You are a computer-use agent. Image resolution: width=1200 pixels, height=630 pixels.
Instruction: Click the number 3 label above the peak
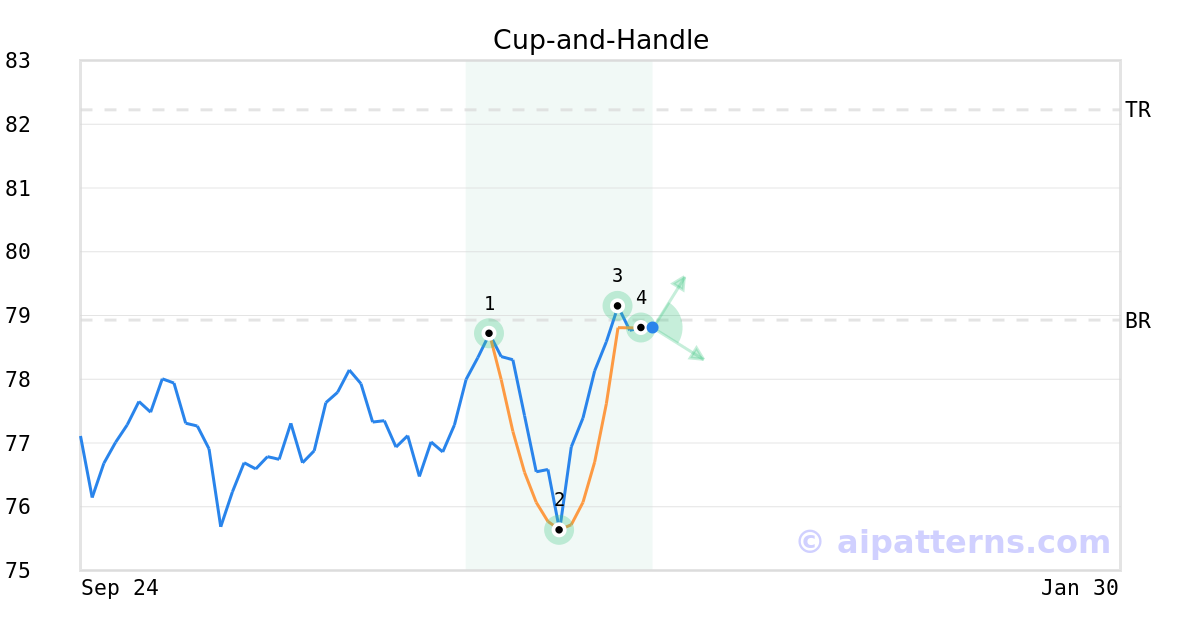617,276
